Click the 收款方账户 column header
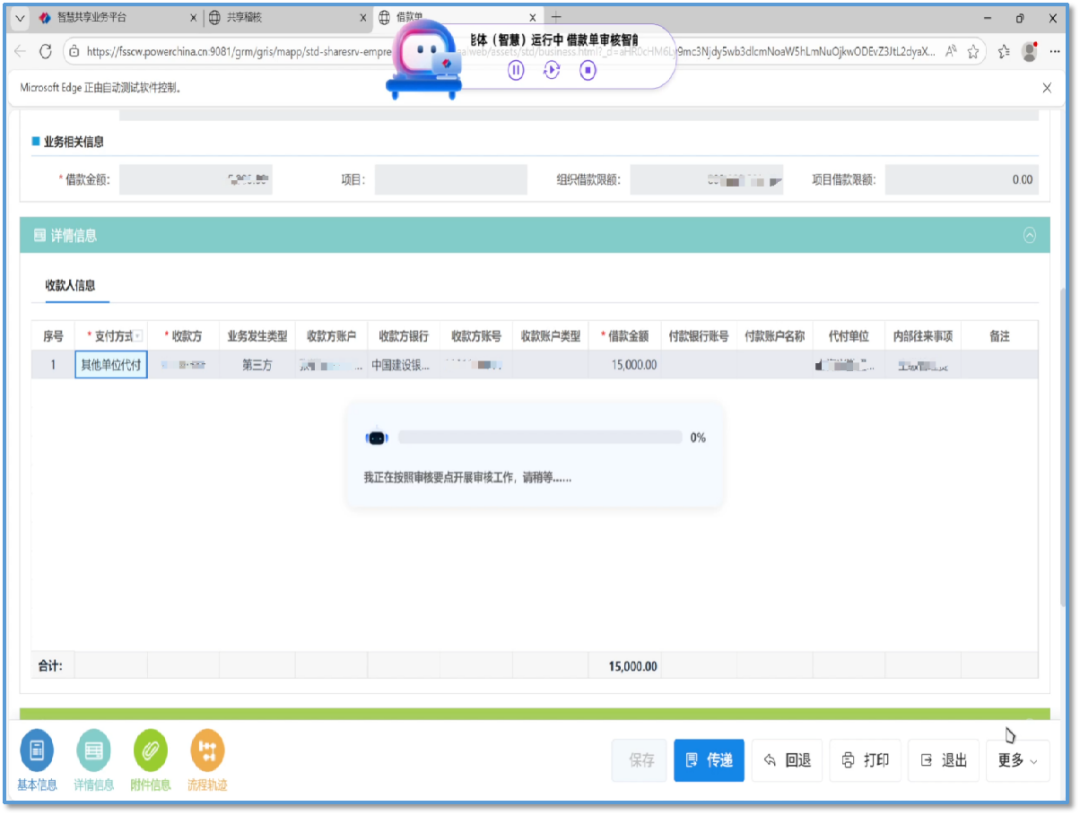Image resolution: width=1080 pixels, height=815 pixels. click(x=331, y=336)
